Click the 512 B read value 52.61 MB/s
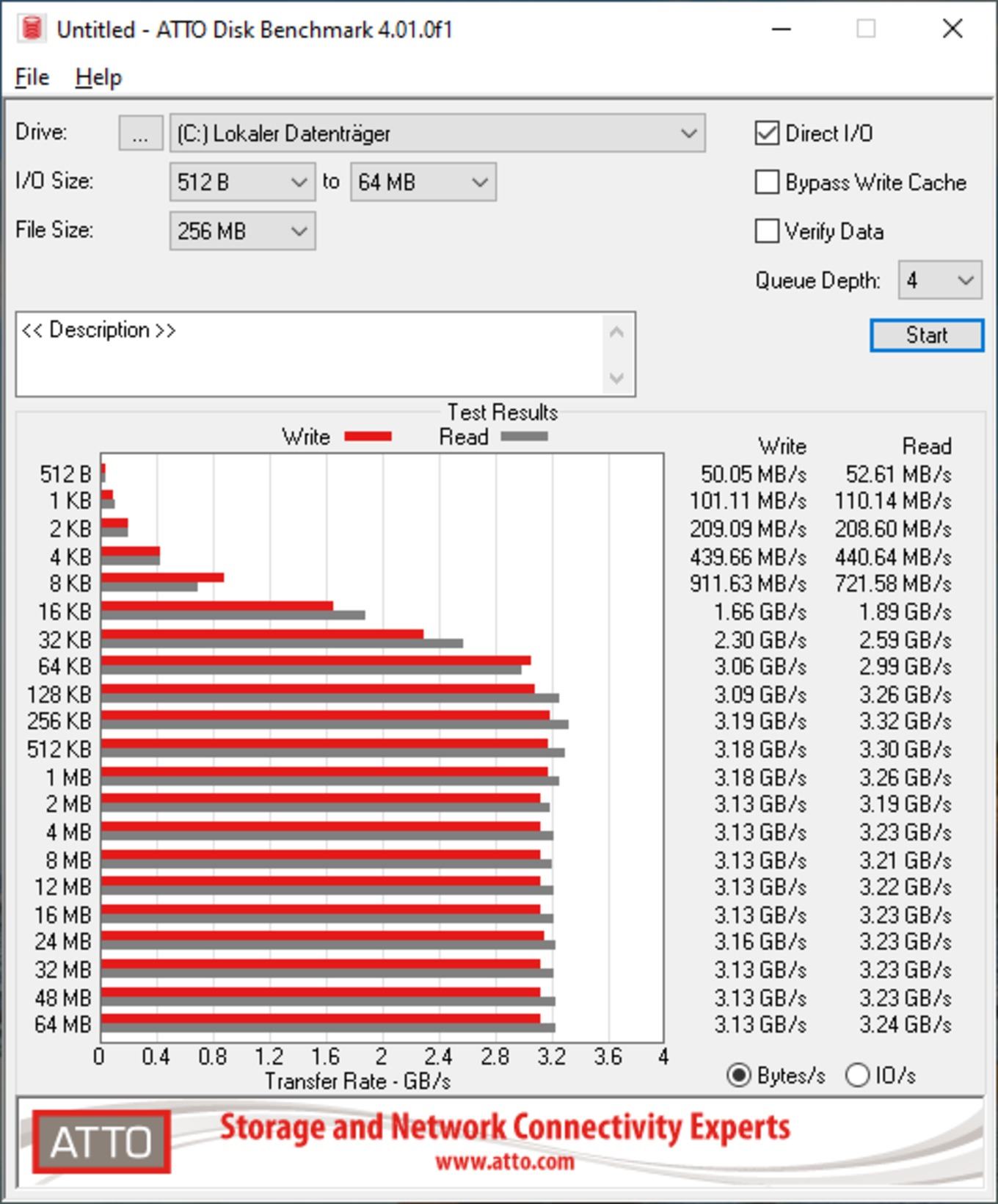 898,474
